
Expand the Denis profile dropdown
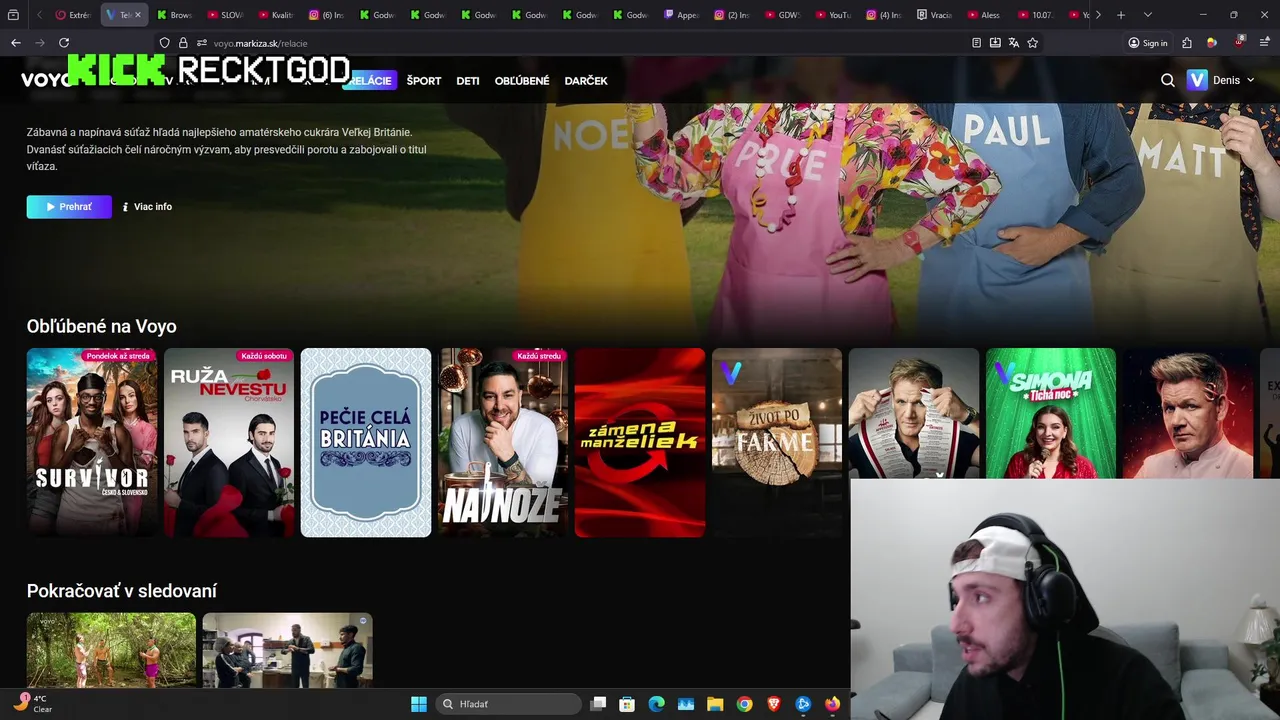(x=1220, y=80)
